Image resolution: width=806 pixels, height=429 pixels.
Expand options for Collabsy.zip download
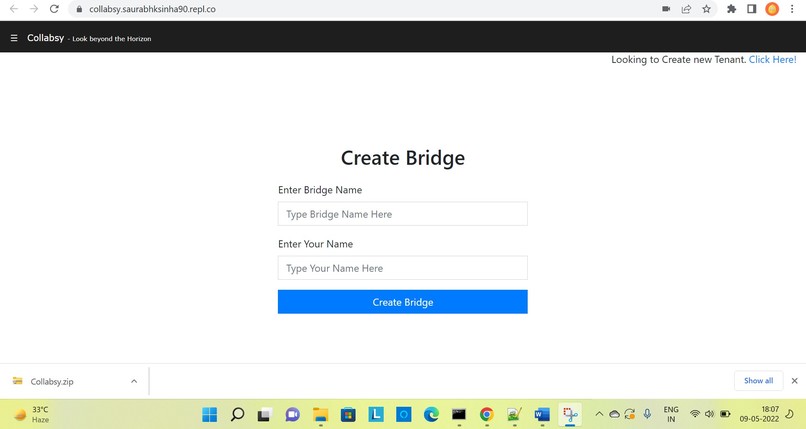click(134, 381)
